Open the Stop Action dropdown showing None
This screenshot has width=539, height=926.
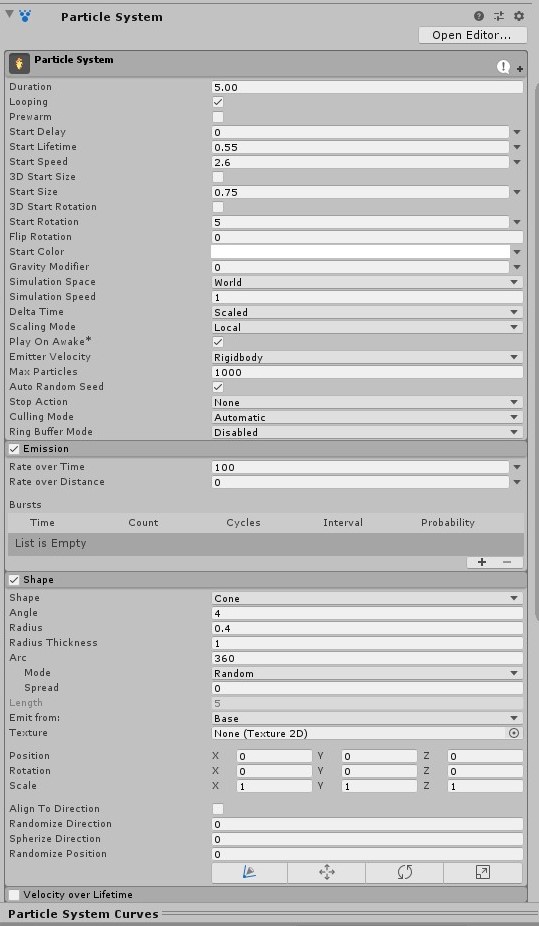pyautogui.click(x=367, y=402)
